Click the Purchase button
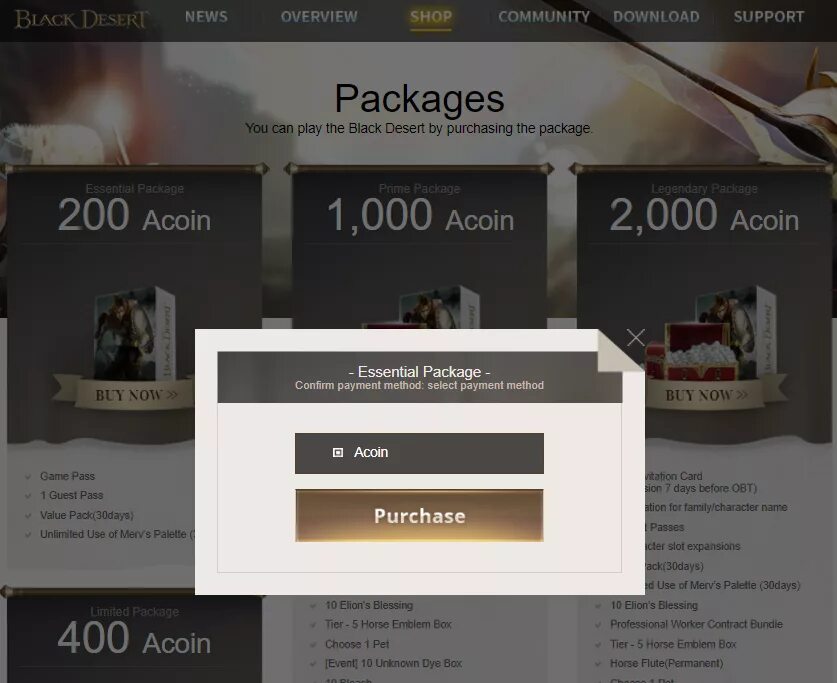 click(419, 515)
